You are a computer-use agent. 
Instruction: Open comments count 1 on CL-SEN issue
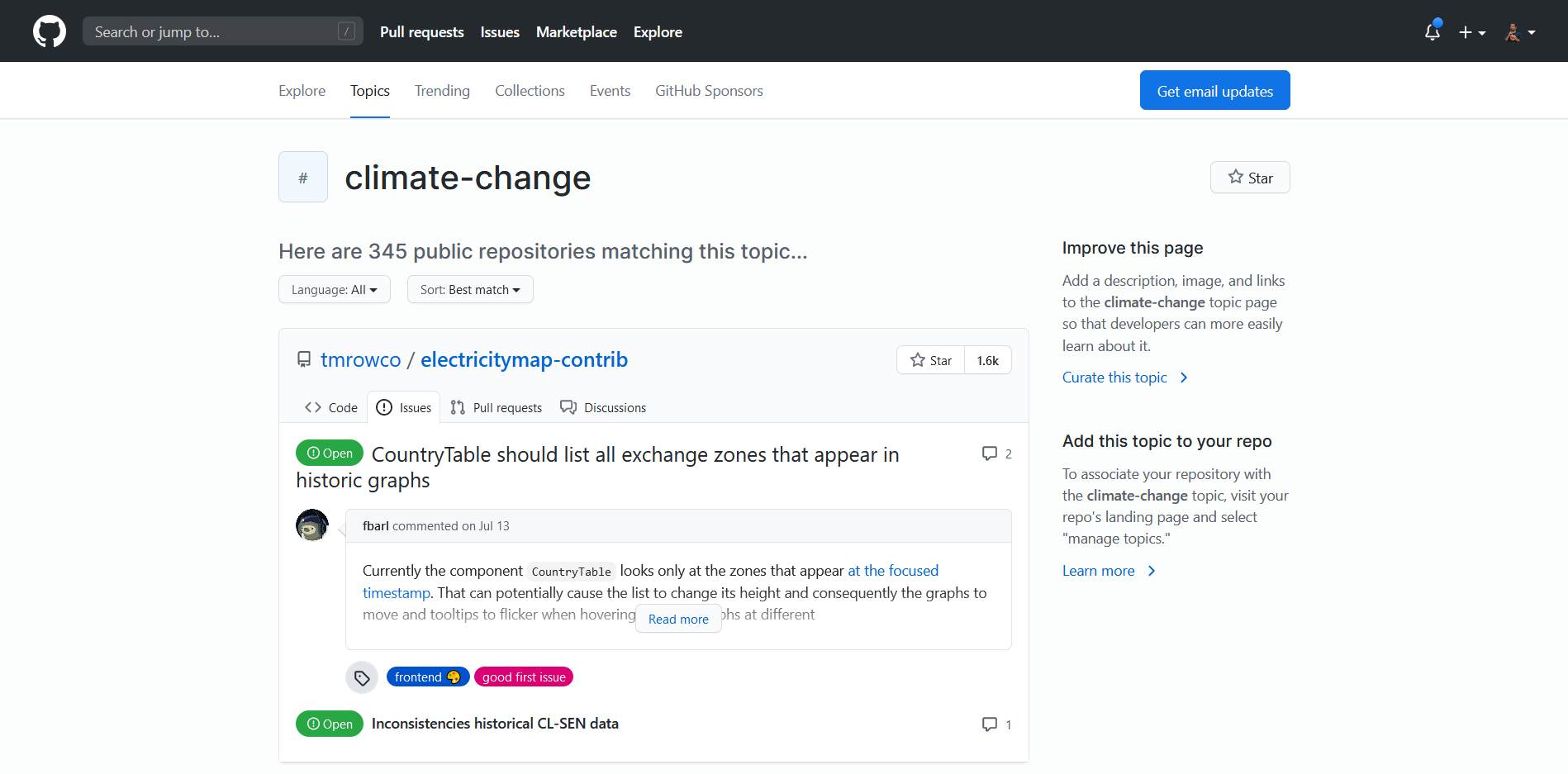pos(997,724)
